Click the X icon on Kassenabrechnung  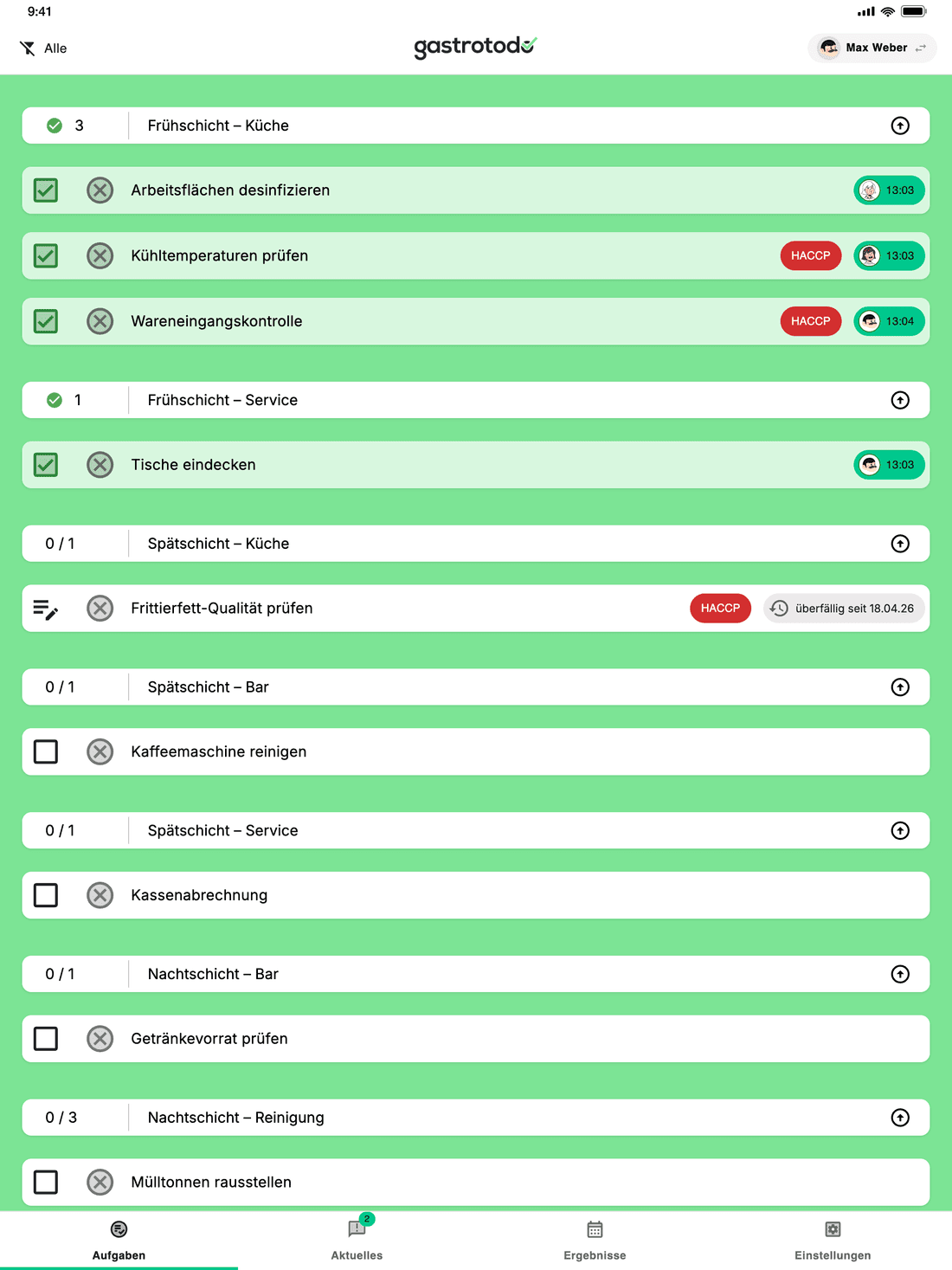click(100, 895)
